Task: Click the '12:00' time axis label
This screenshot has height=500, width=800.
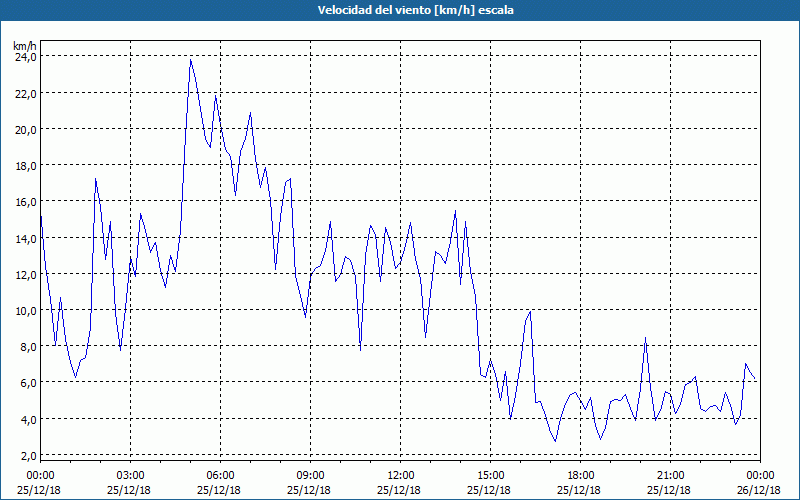Action: 401,476
